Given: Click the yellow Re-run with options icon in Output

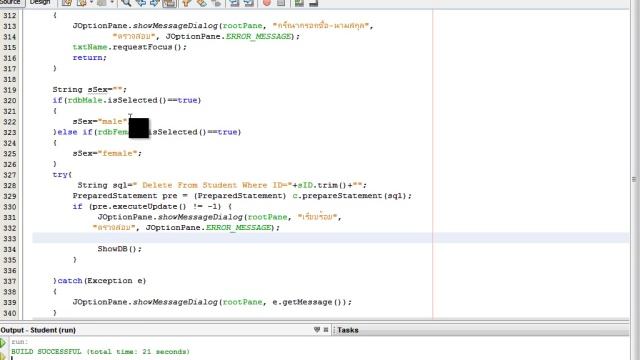Looking at the screenshot, I should tap(3, 356).
